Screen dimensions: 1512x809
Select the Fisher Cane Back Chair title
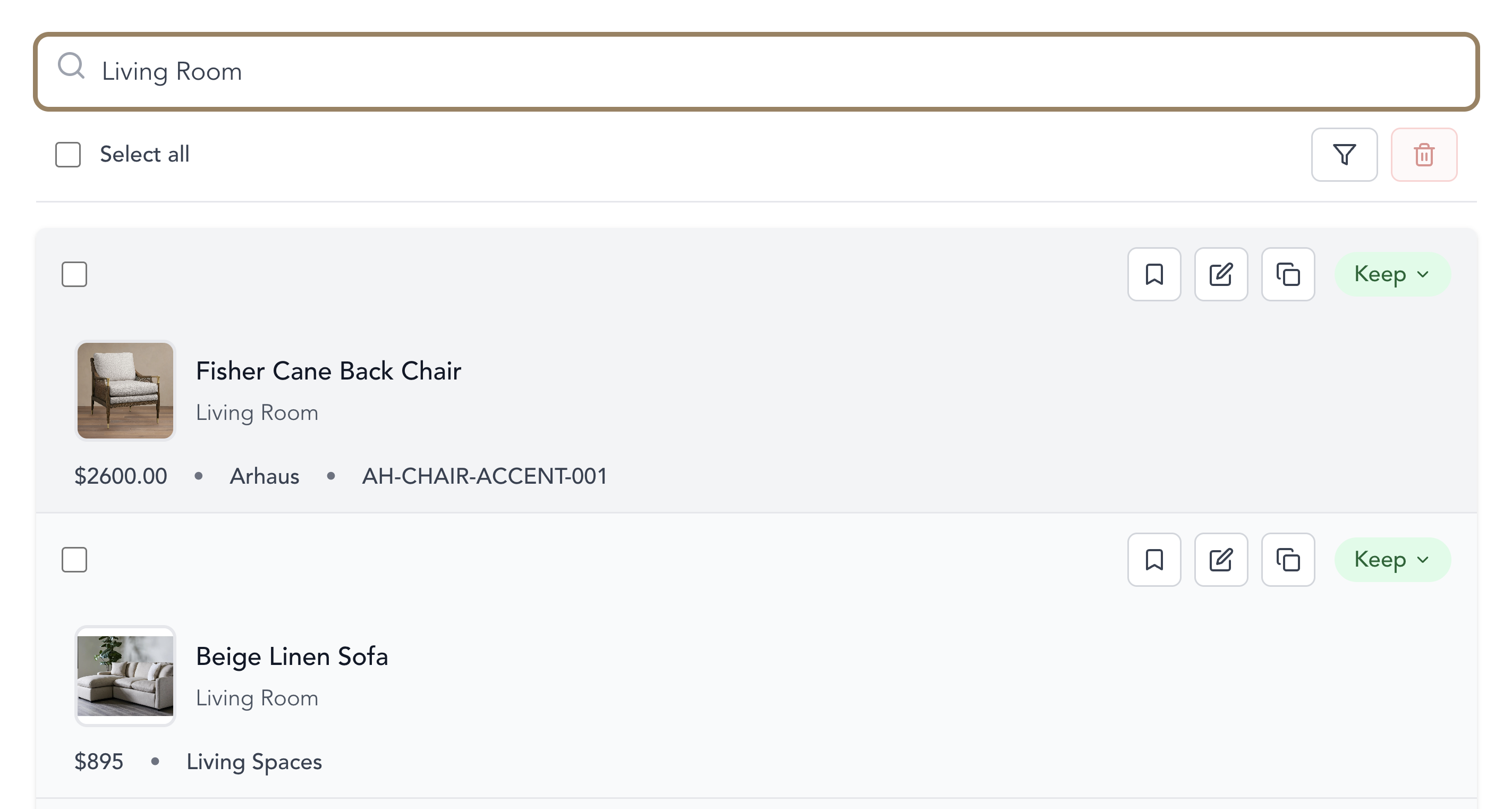(328, 370)
